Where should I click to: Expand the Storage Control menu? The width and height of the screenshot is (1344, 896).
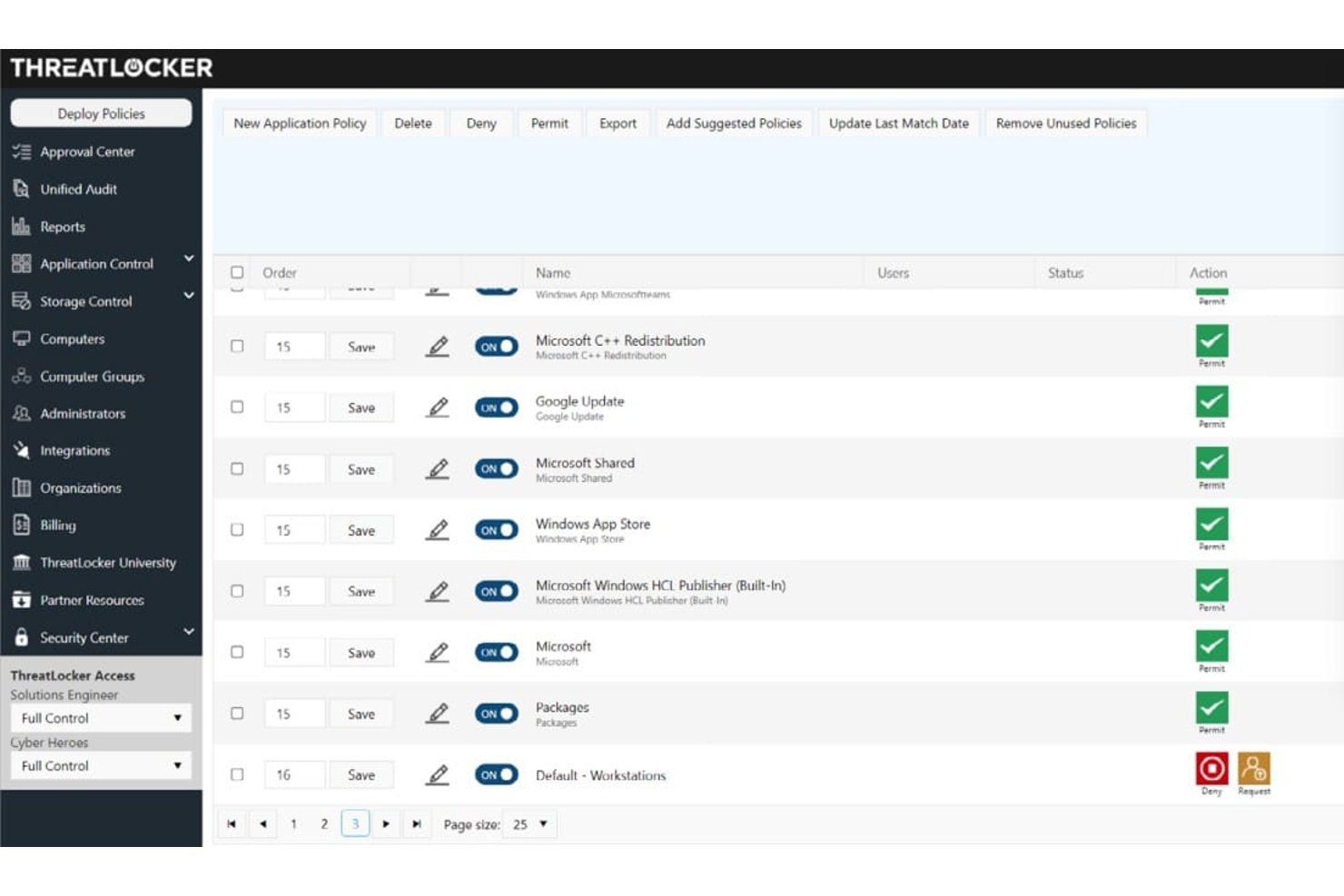189,296
